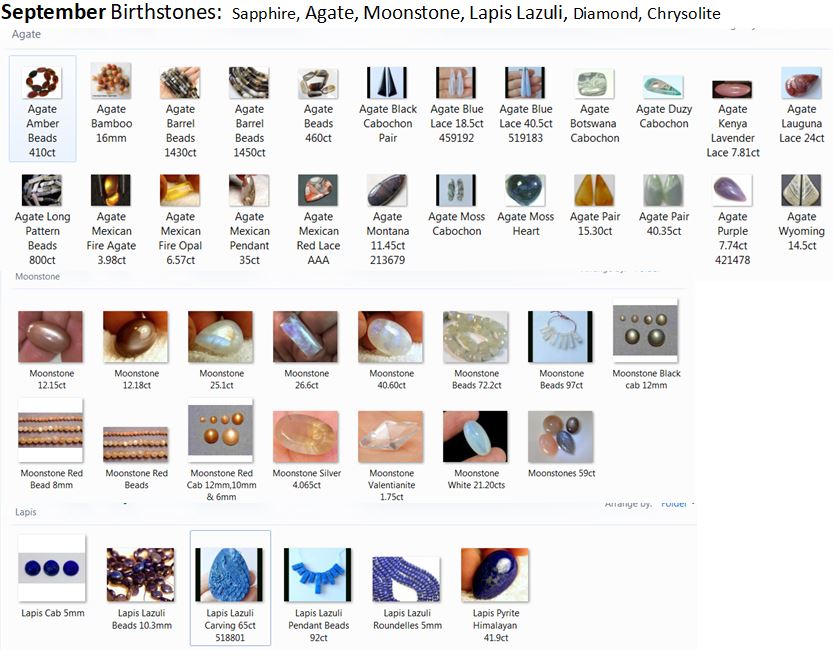
Task: Select Moonstone White 21.20cts thumbnail
Action: [x=475, y=450]
